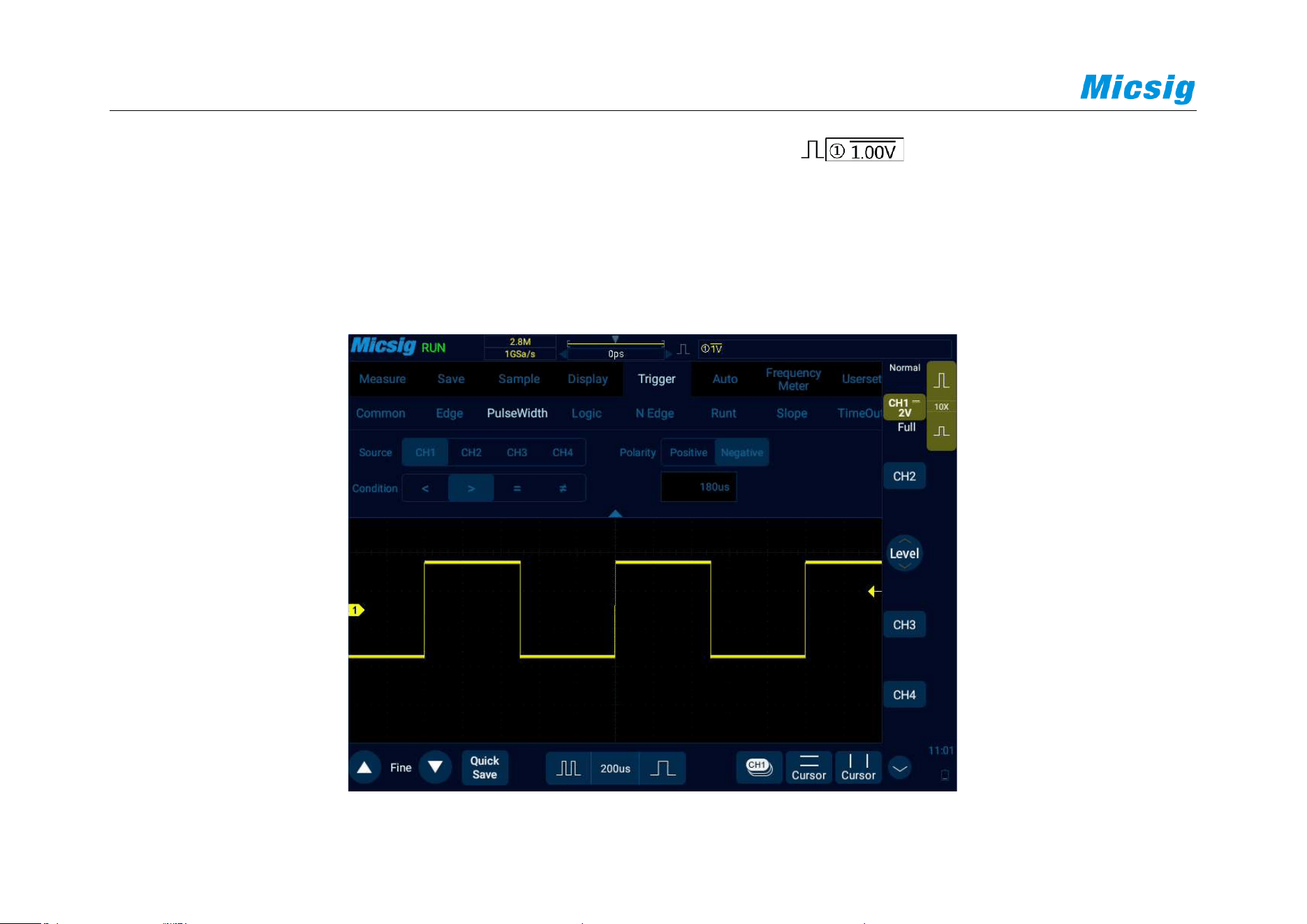Open the CH1 2V channel settings

tap(904, 408)
